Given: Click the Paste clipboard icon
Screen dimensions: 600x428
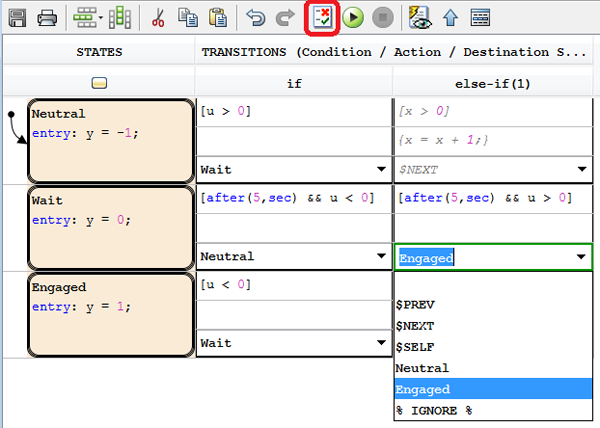Looking at the screenshot, I should click(216, 17).
